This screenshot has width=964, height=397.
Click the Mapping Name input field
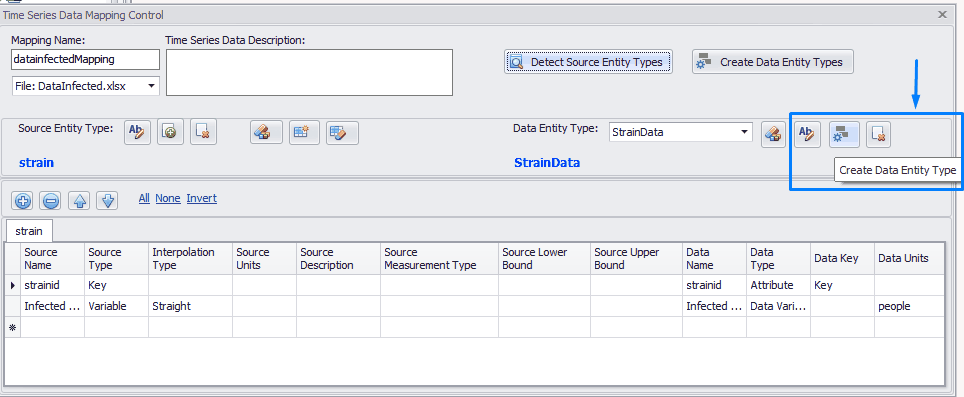pos(85,60)
